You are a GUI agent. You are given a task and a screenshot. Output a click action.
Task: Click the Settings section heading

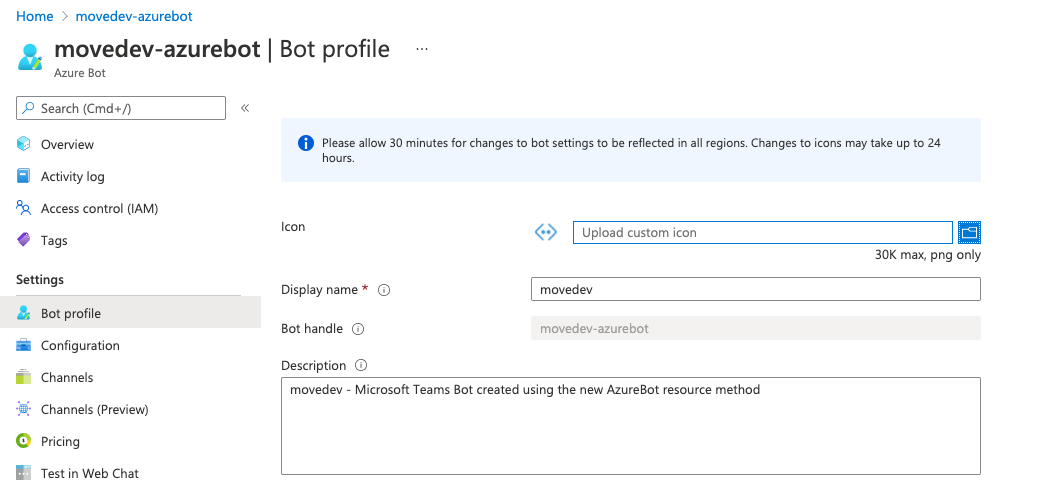coord(40,279)
